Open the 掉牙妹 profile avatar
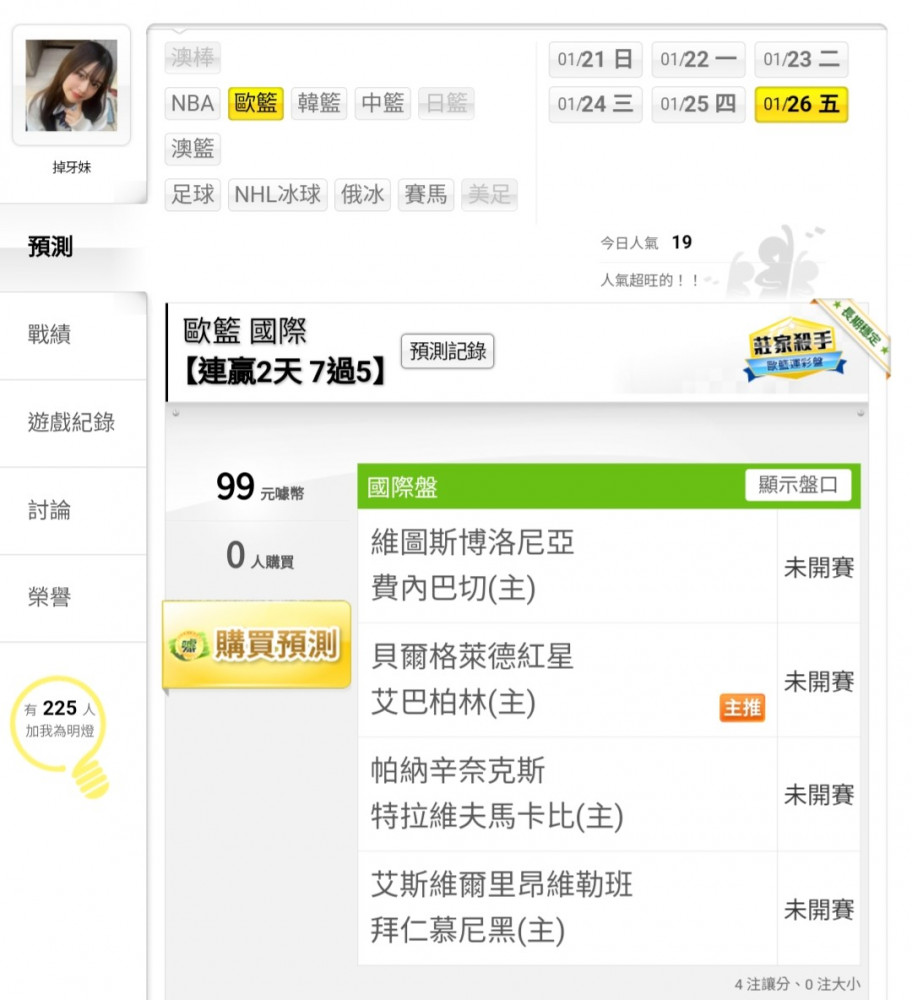Image resolution: width=912 pixels, height=1000 pixels. pyautogui.click(x=71, y=85)
